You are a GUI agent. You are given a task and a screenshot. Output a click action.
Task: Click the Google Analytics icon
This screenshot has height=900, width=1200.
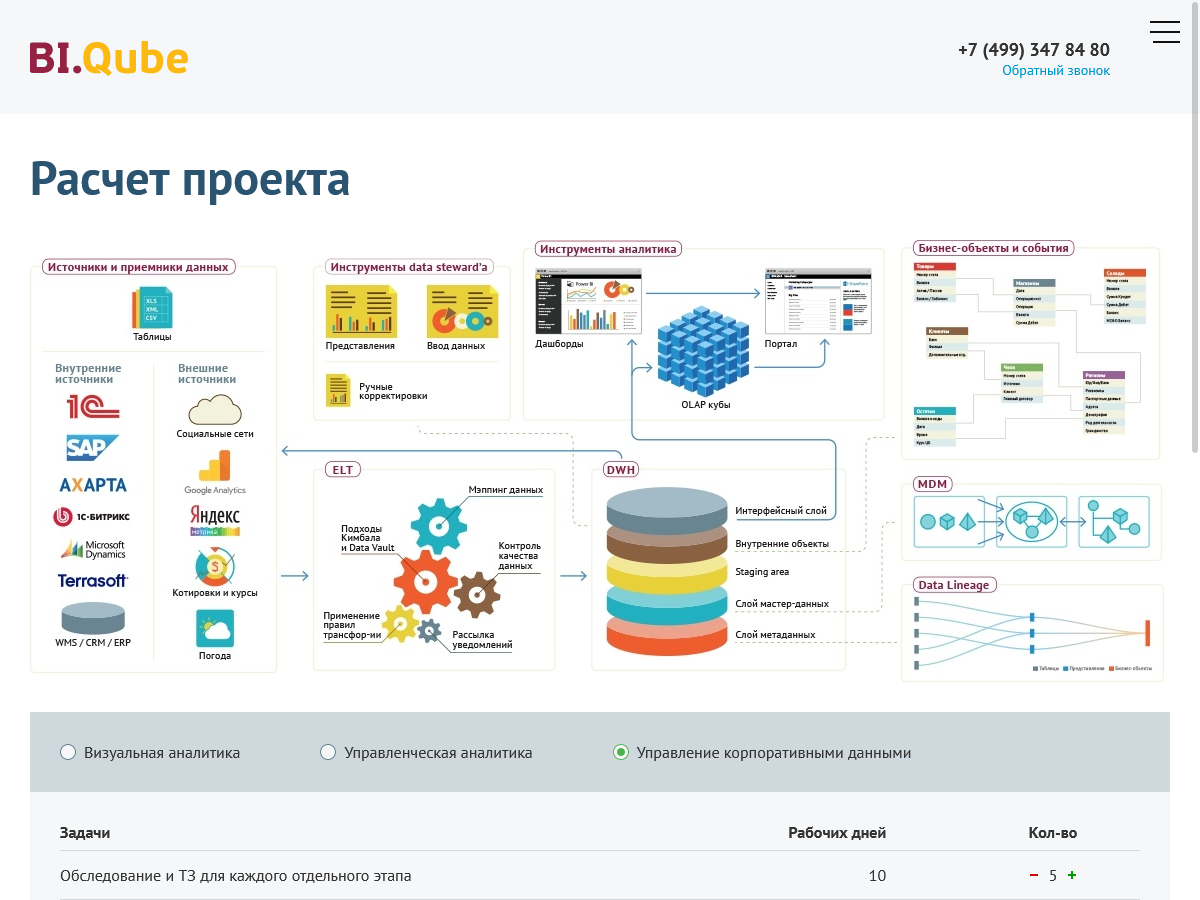[214, 467]
